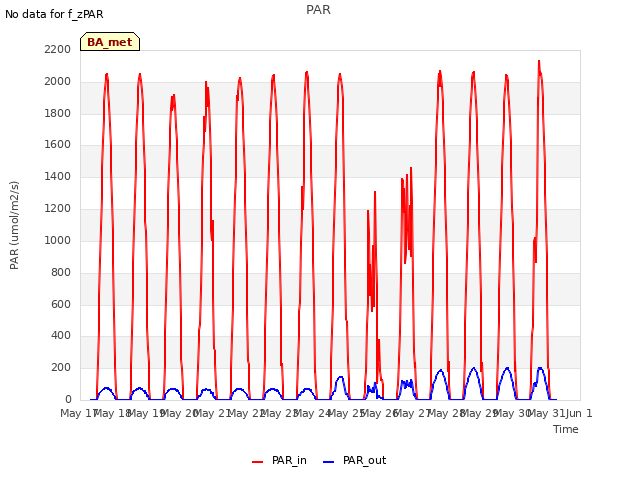Click the 0 y-axis tick label
The image size is (640, 480).
[68, 399]
